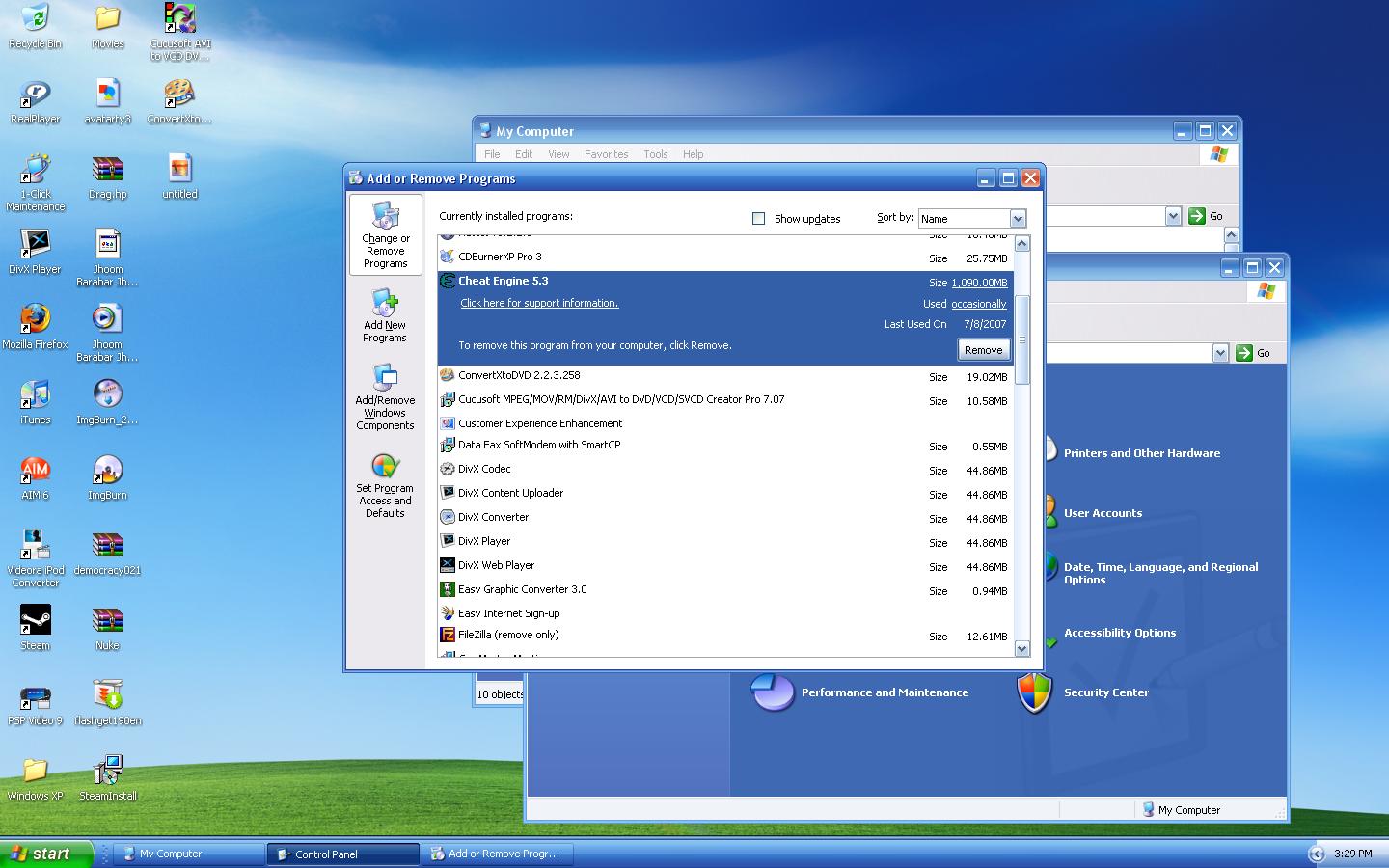This screenshot has height=868, width=1389.
Task: Expand the My Computer address bar dropdown
Action: coord(1173,216)
